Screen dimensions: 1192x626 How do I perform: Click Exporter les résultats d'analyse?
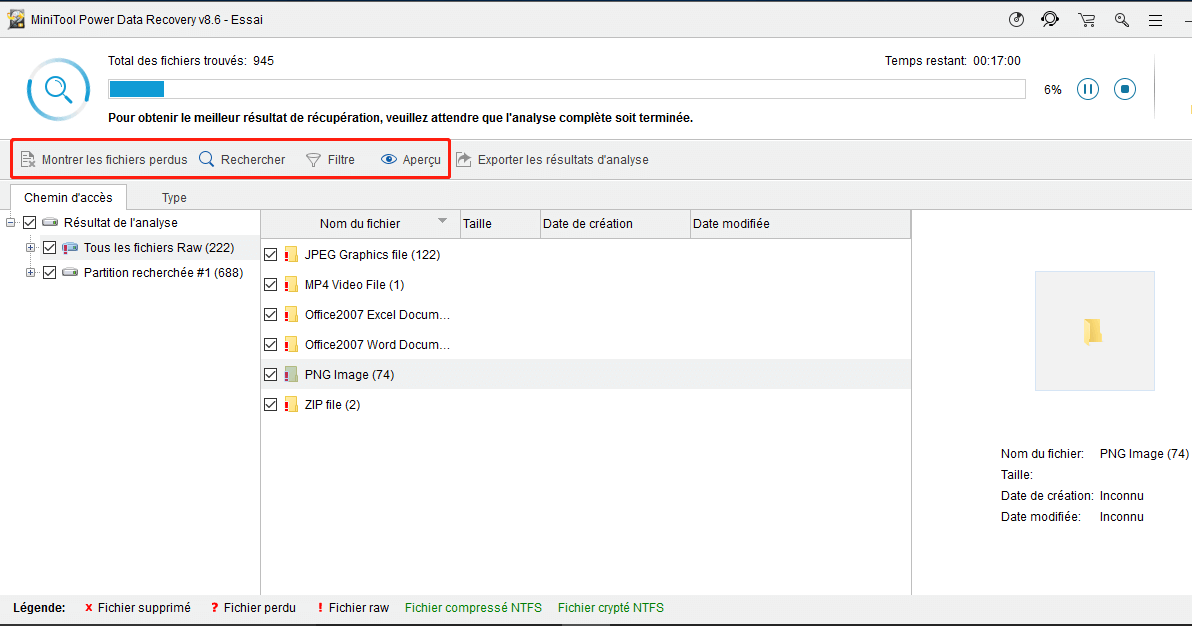click(552, 159)
